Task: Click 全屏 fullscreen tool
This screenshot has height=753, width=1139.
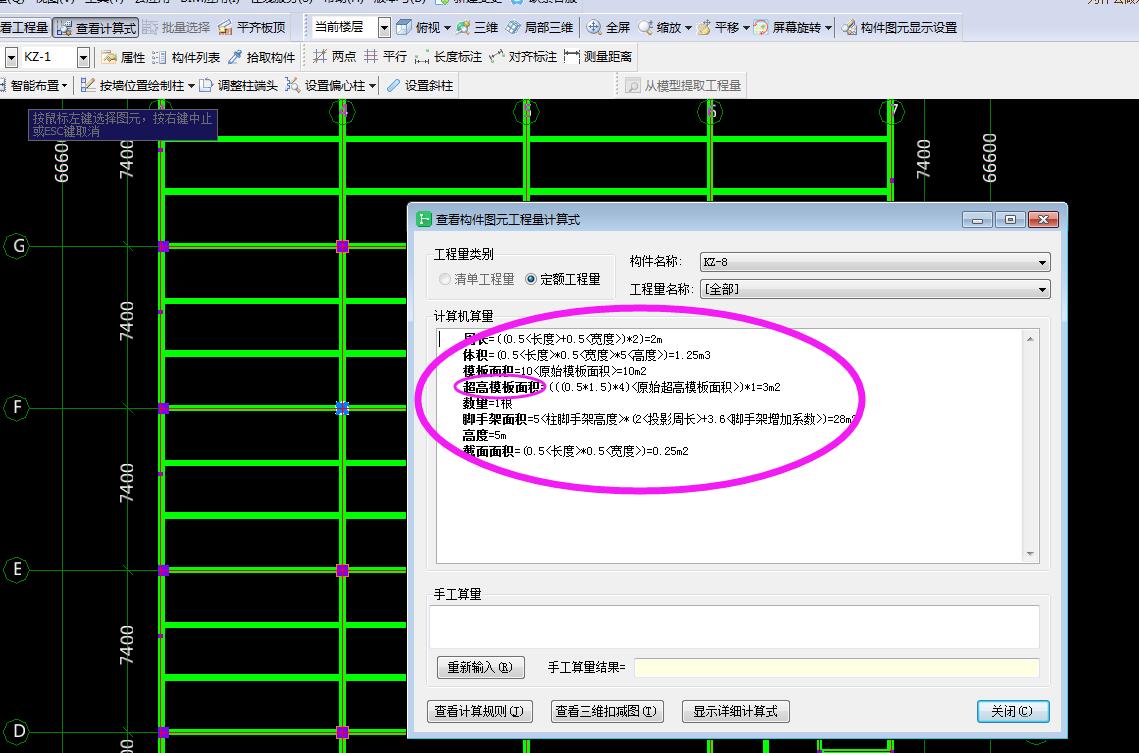Action: coord(609,28)
